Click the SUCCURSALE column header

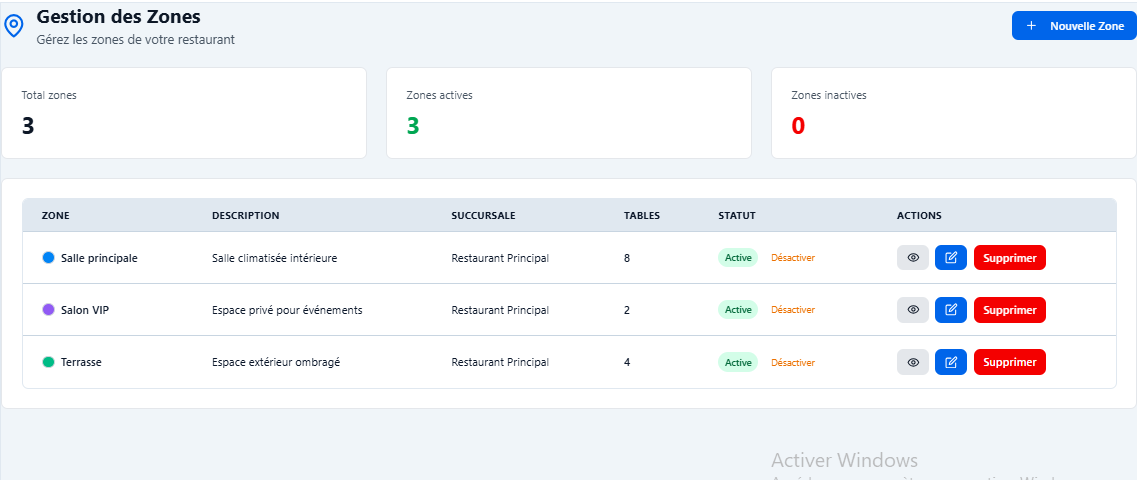(x=484, y=215)
